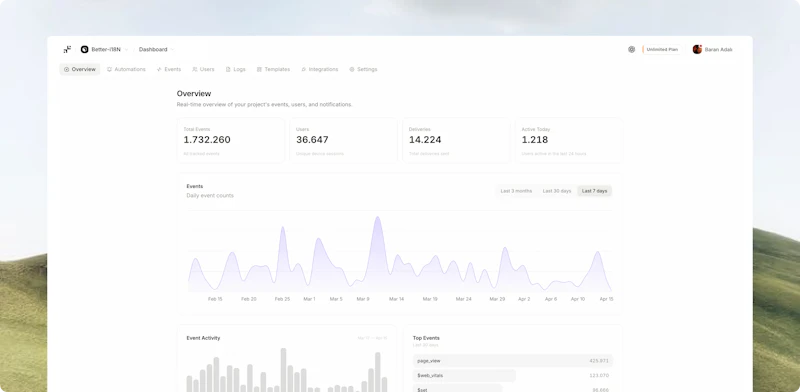Open the Users tab
The width and height of the screenshot is (800, 392).
203,69
